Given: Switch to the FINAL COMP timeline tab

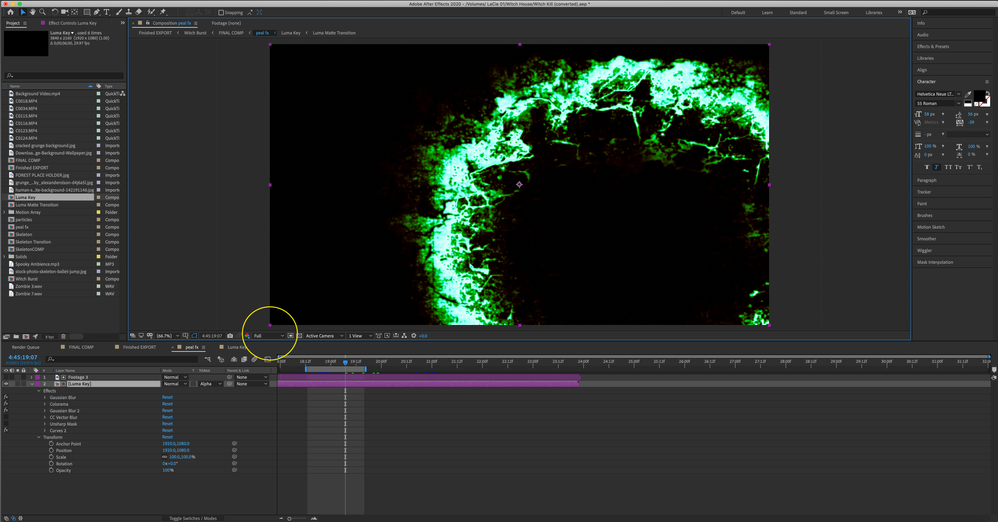Looking at the screenshot, I should (x=80, y=347).
